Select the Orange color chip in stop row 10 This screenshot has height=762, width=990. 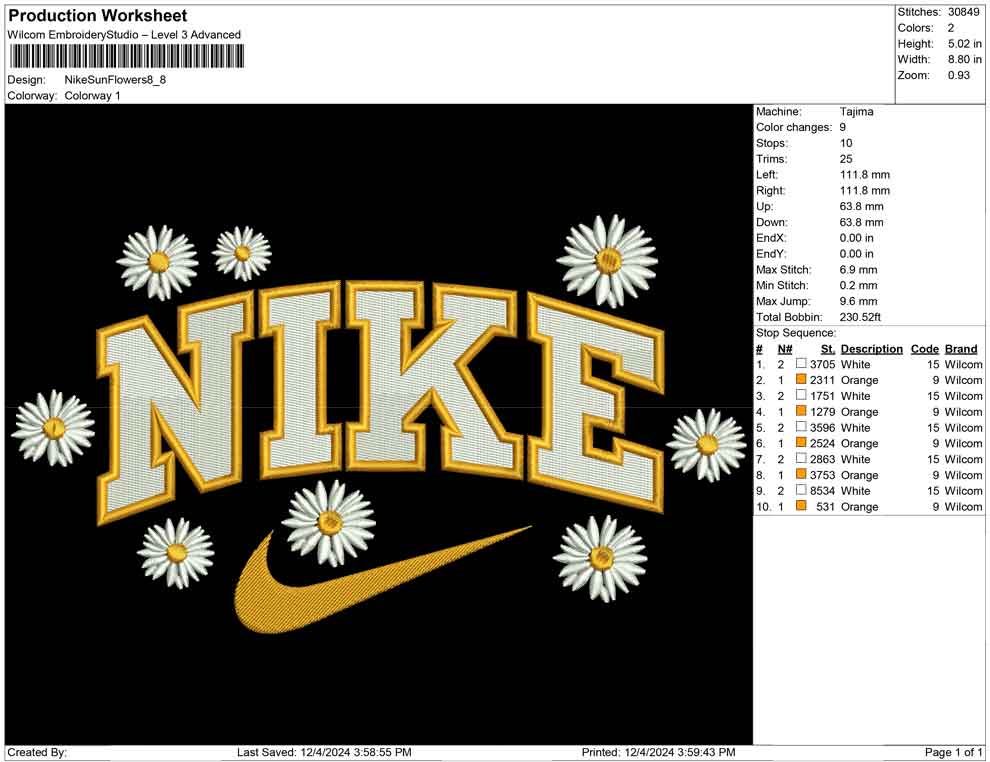pos(800,507)
